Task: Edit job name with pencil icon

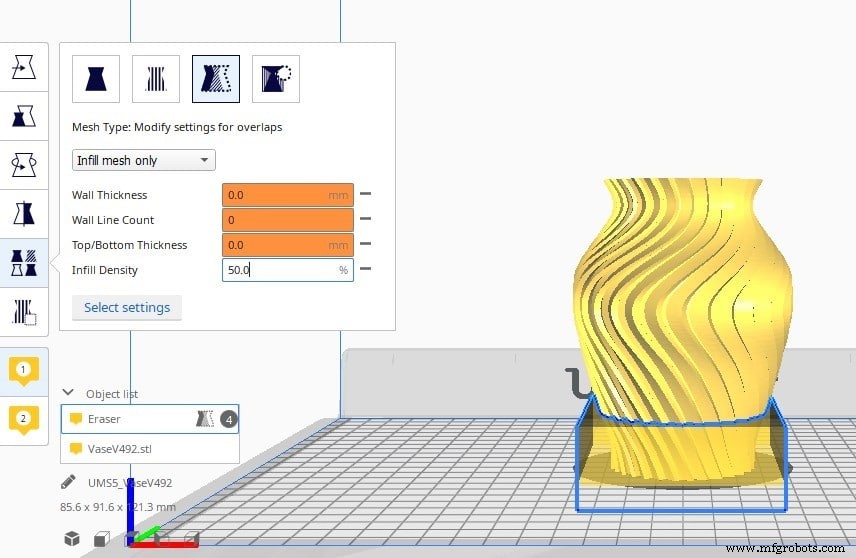Action: point(68,482)
